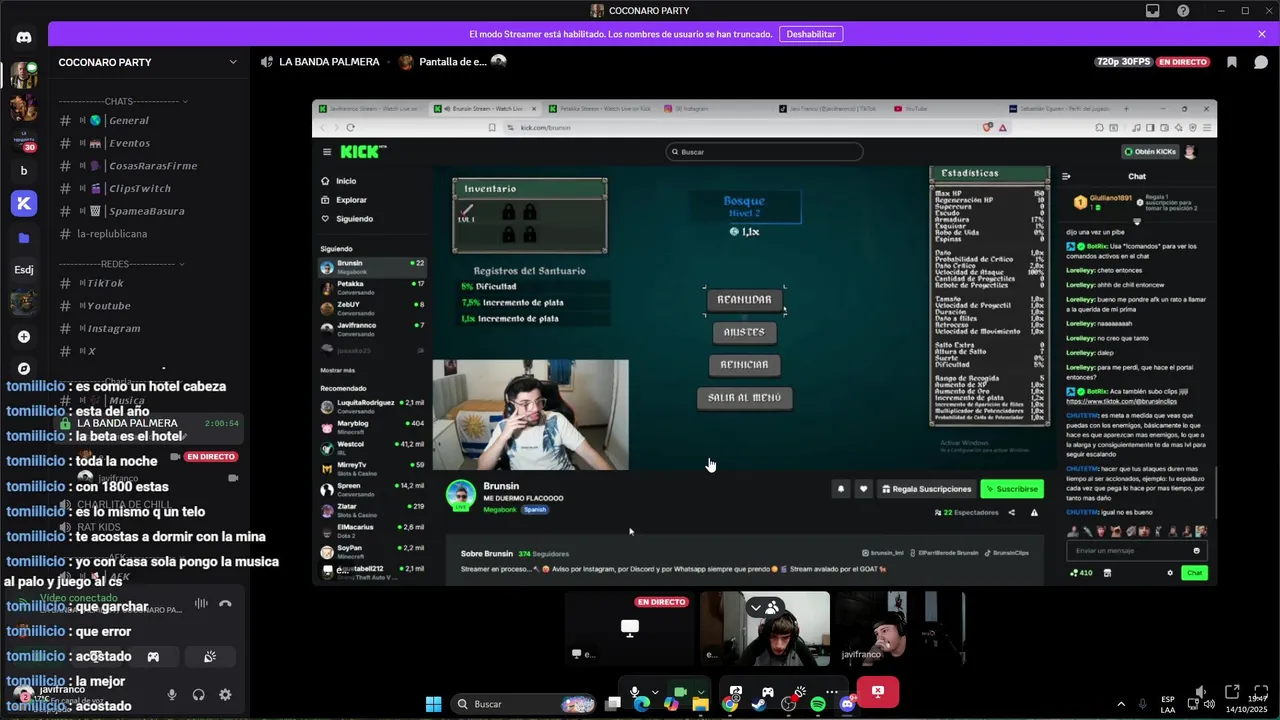Click REINICIAR in the game menu
The height and width of the screenshot is (720, 1280).
744,365
